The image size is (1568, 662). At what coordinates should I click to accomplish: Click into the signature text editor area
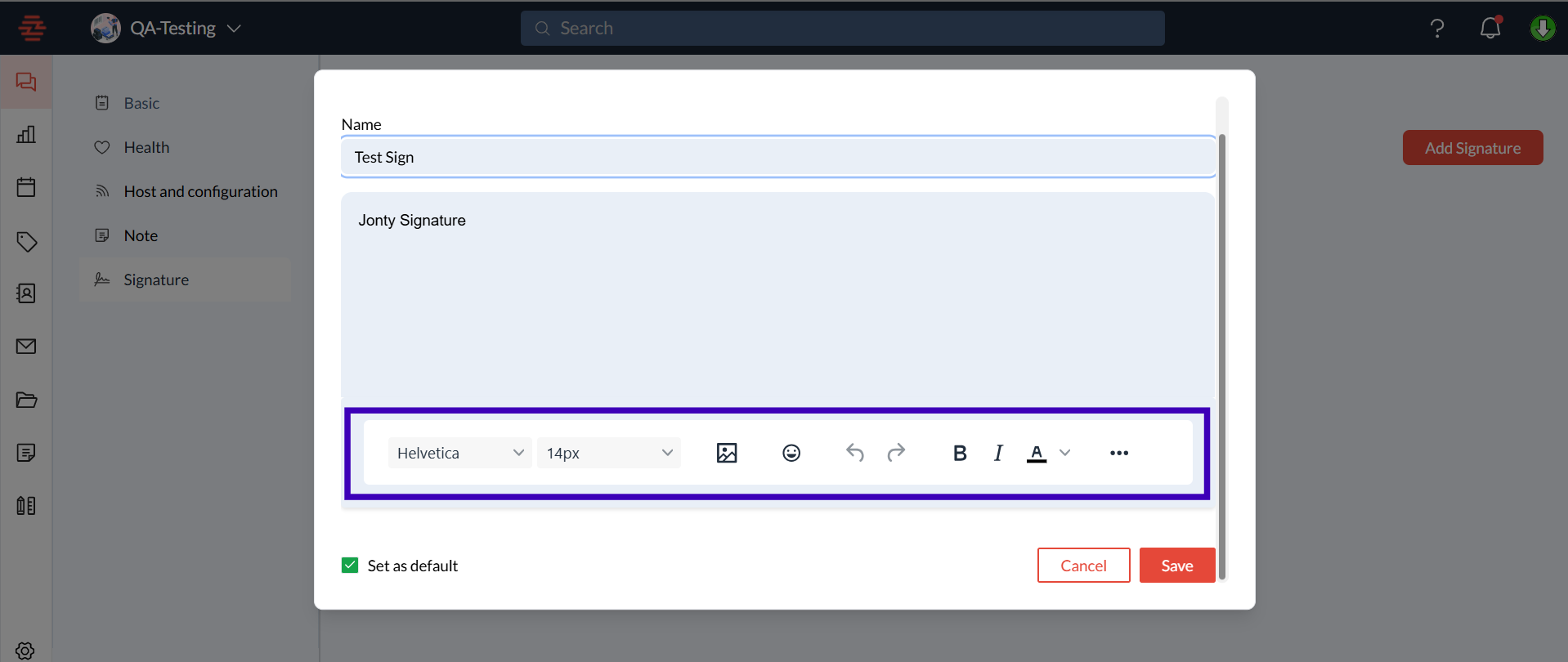(x=777, y=296)
